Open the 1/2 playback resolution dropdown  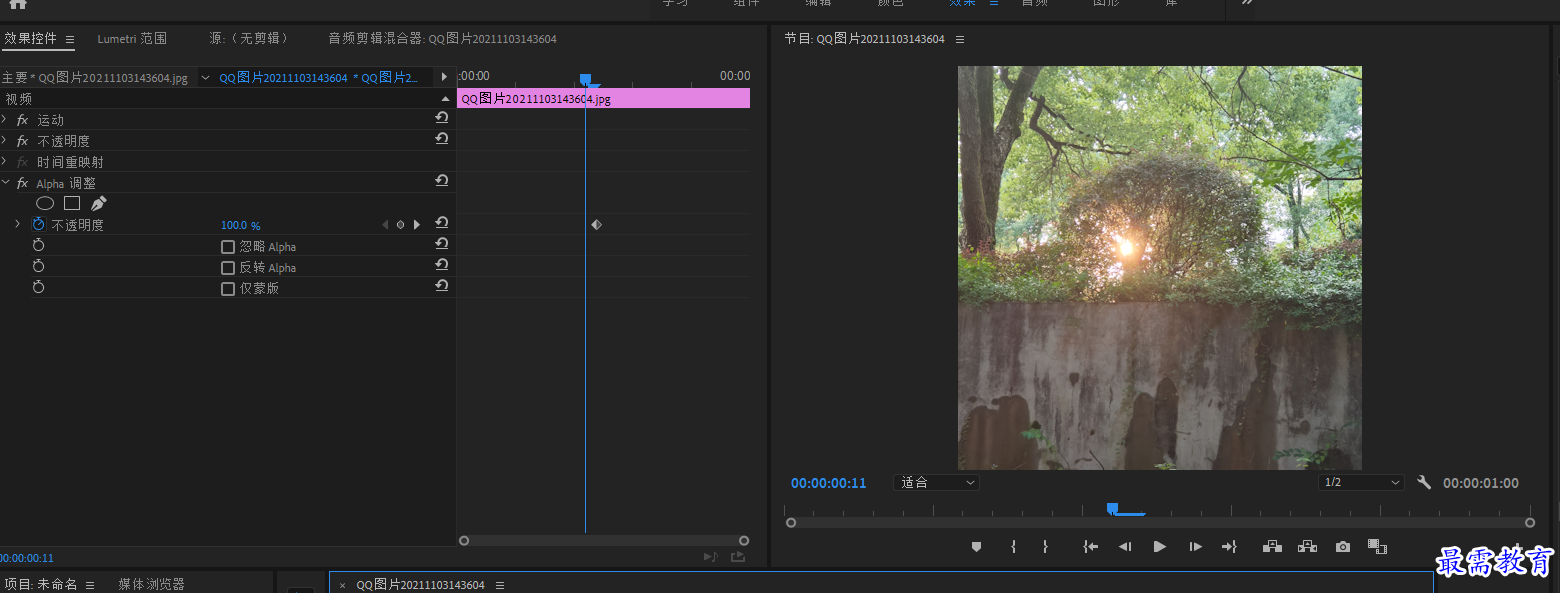(1361, 482)
